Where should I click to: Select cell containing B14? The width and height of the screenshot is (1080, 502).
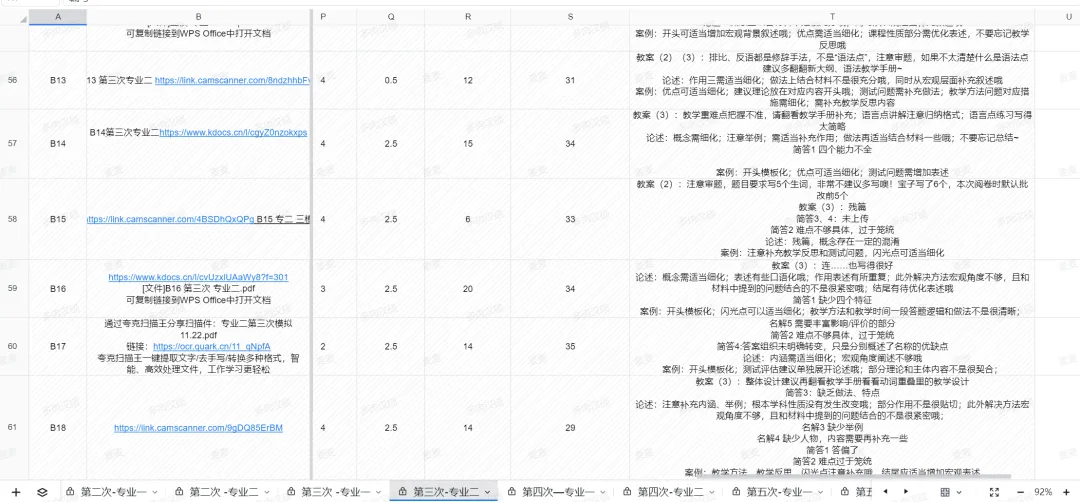click(58, 143)
